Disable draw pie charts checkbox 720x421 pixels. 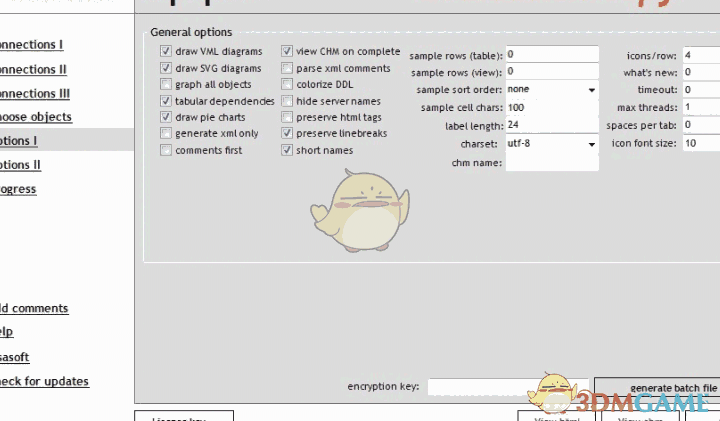pos(166,117)
